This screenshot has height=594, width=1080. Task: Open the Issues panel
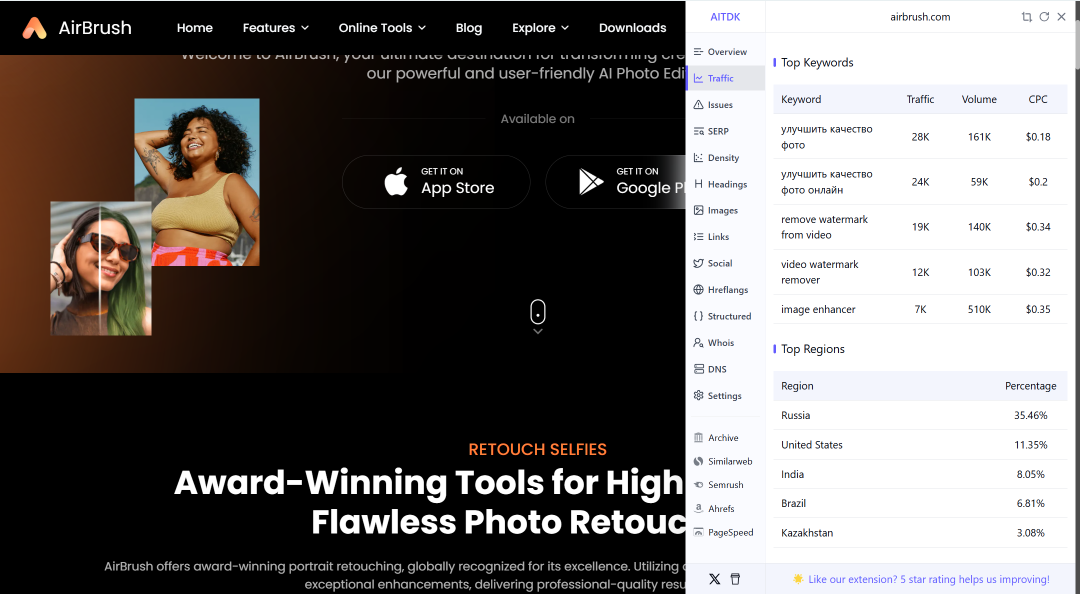pos(726,105)
